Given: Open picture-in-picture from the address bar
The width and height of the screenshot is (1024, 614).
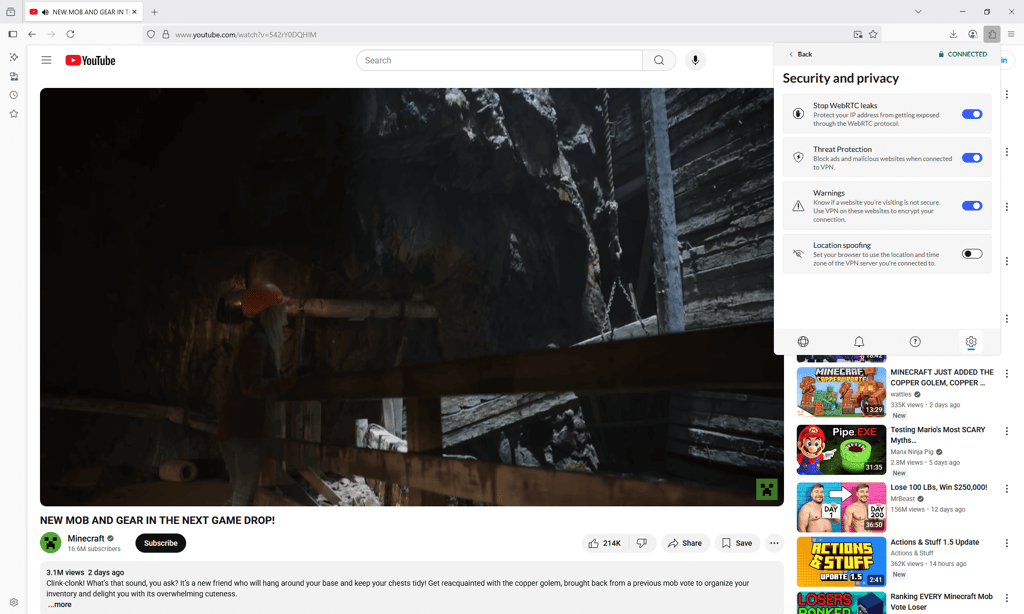Looking at the screenshot, I should 857,34.
